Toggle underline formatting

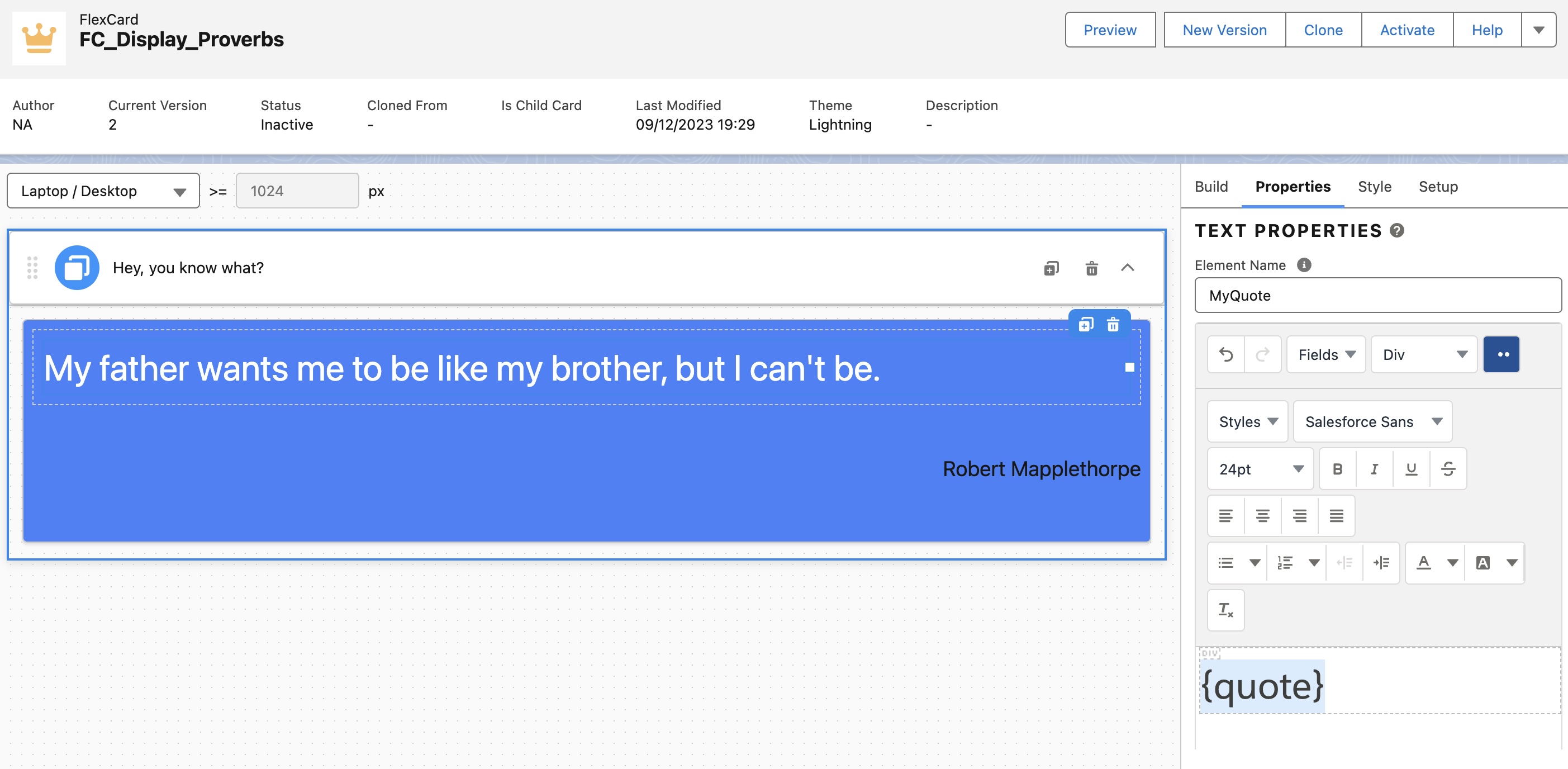(1411, 469)
